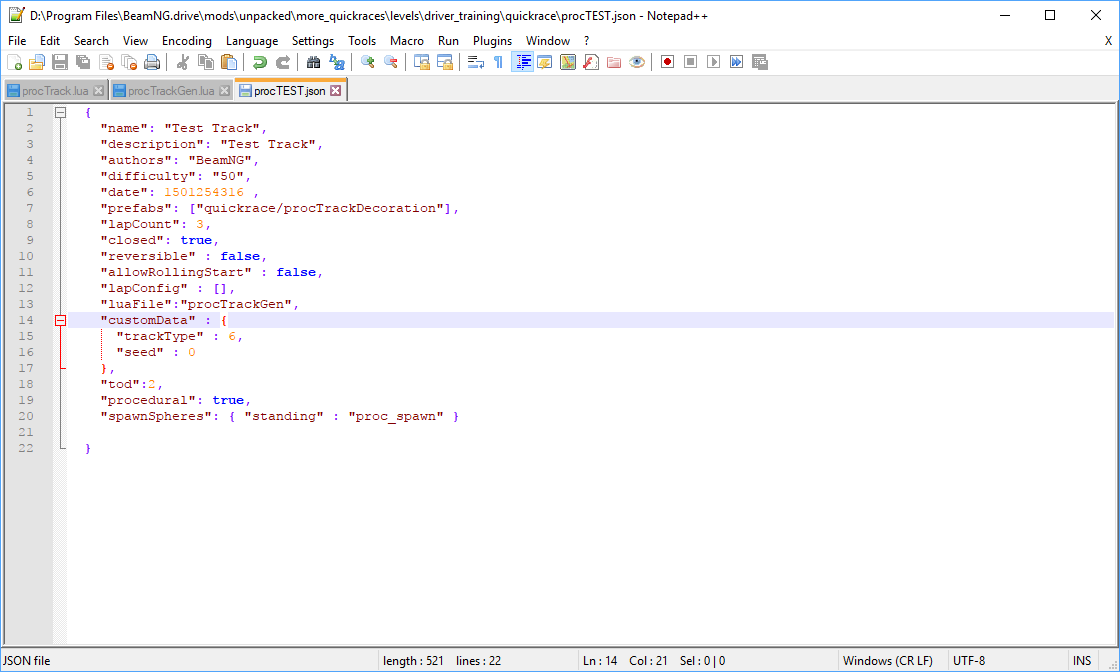
Task: Click the Cut scissors icon
Action: 183,62
